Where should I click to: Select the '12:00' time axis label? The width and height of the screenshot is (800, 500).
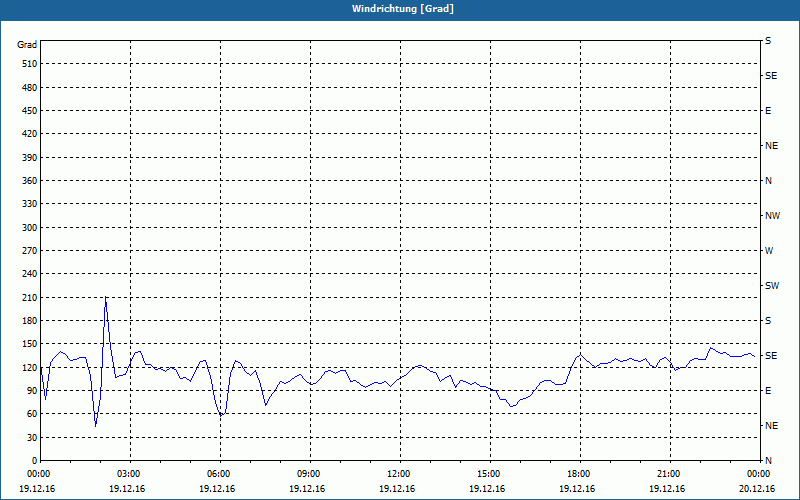397,474
